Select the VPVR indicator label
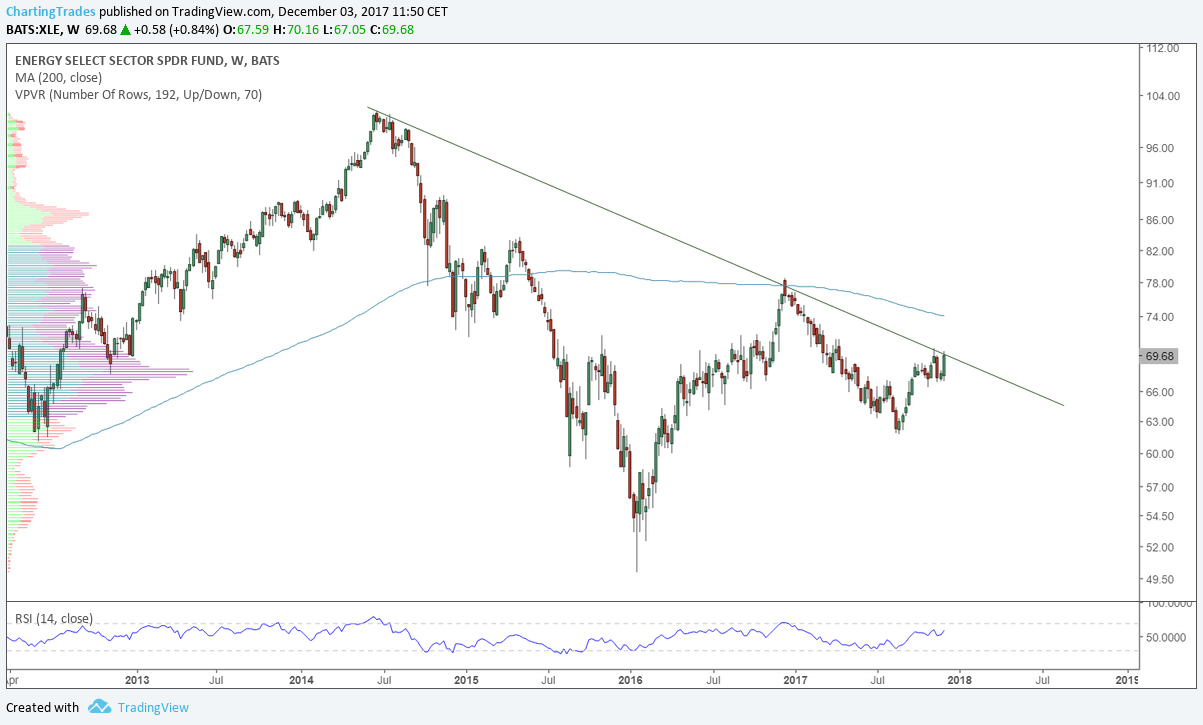This screenshot has height=725, width=1203. click(138, 94)
